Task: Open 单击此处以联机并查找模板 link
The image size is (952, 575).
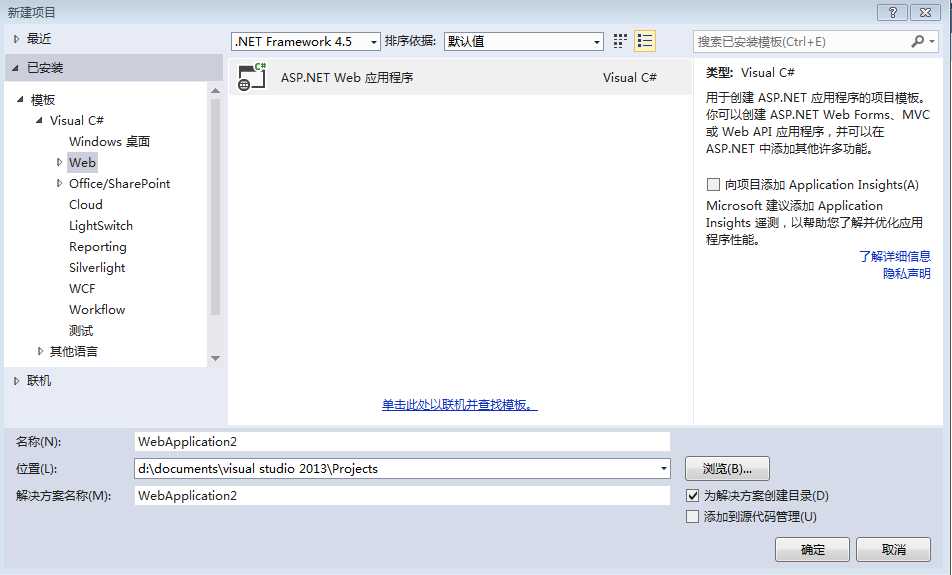Action: coord(460,404)
